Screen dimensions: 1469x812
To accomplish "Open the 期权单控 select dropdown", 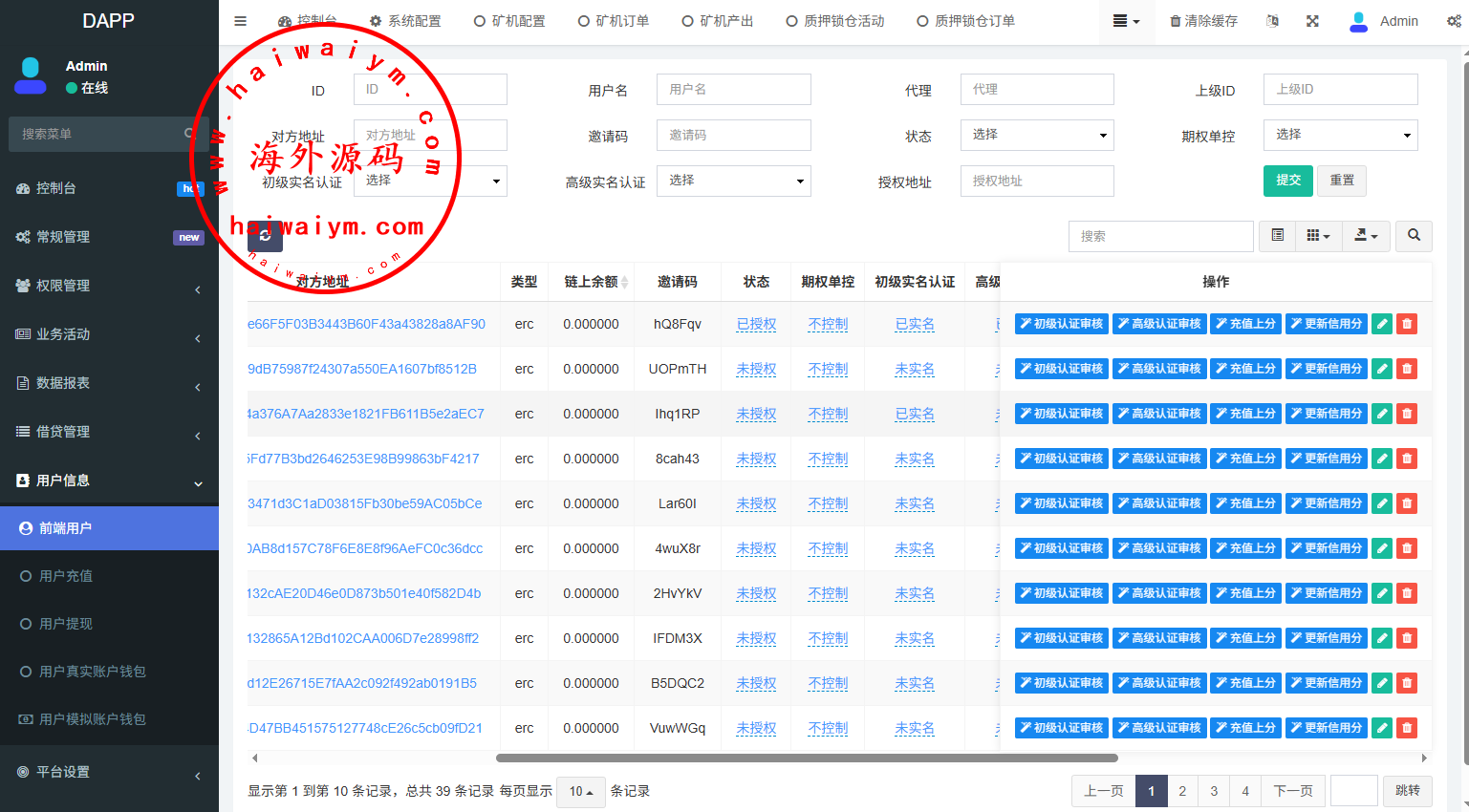I will [1340, 135].
